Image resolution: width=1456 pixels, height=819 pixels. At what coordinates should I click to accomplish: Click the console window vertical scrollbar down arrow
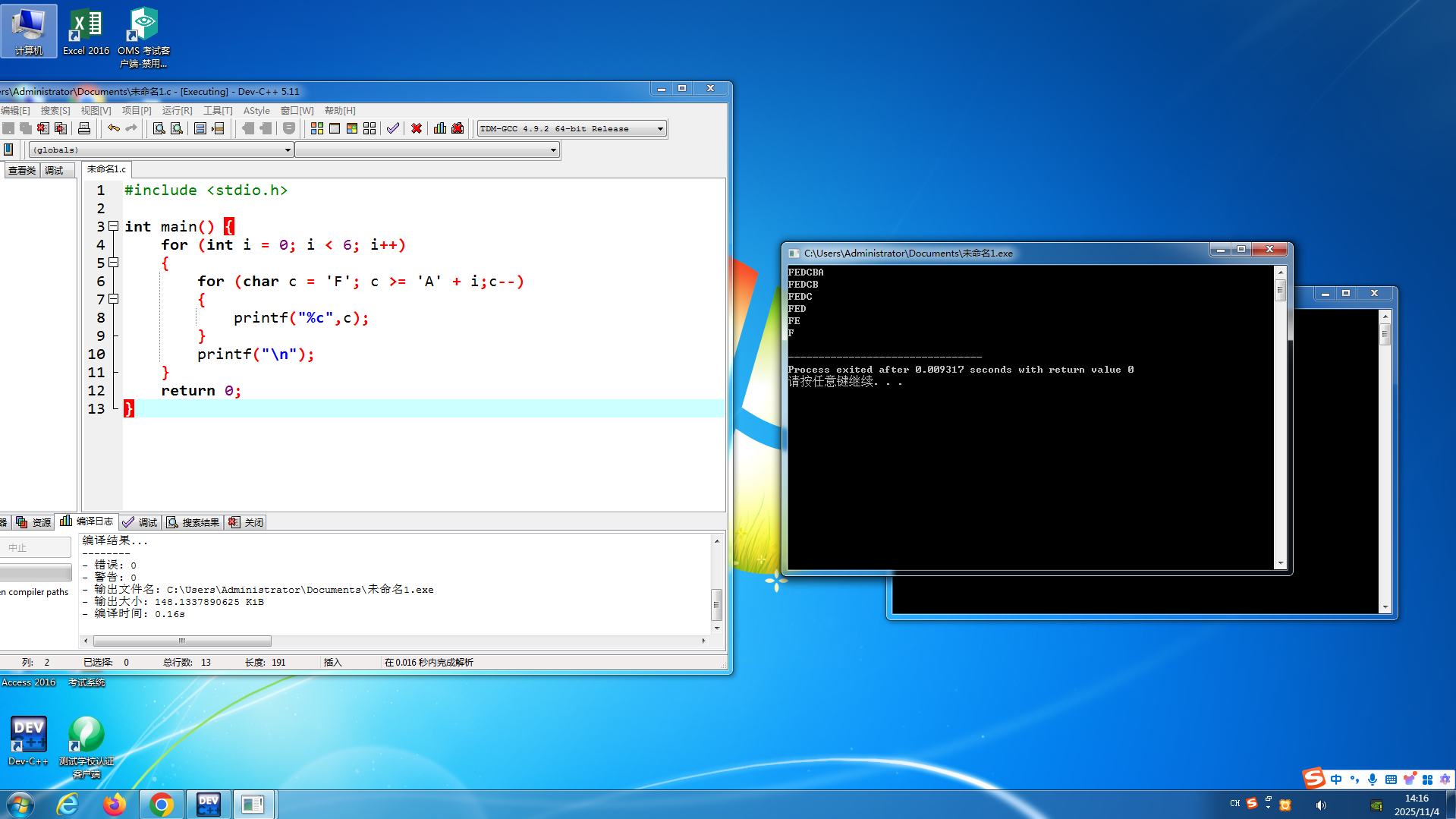coord(1281,564)
